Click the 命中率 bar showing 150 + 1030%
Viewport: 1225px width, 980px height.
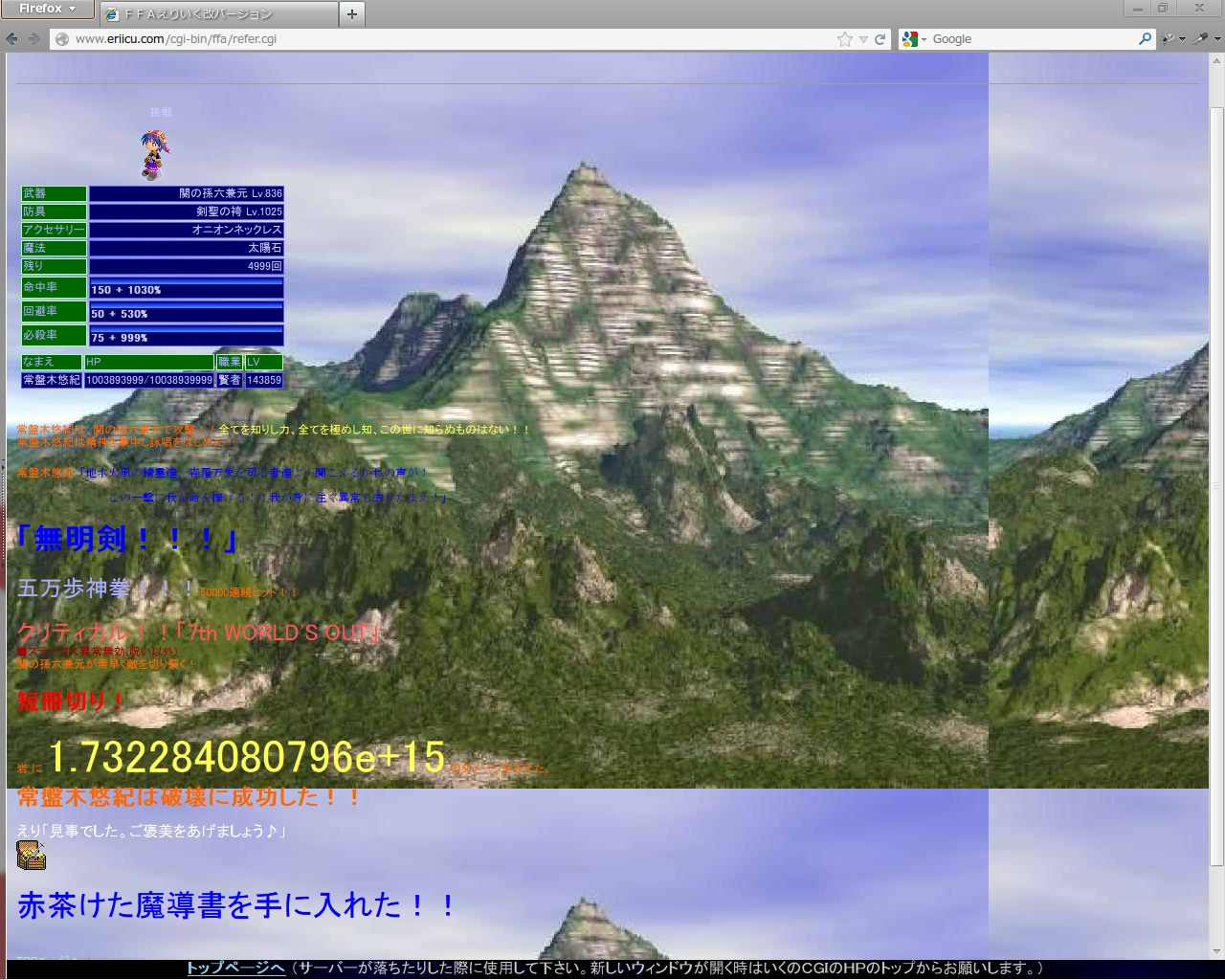click(x=187, y=287)
